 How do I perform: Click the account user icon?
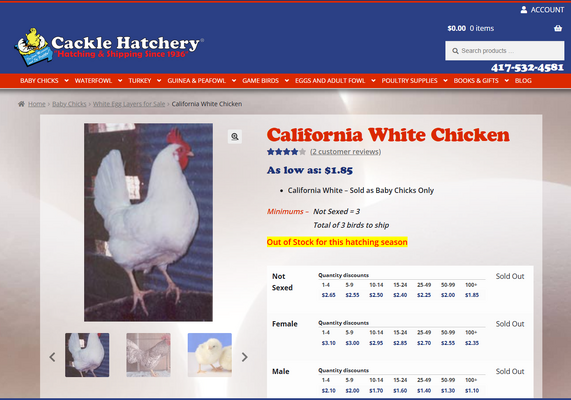[x=524, y=10]
